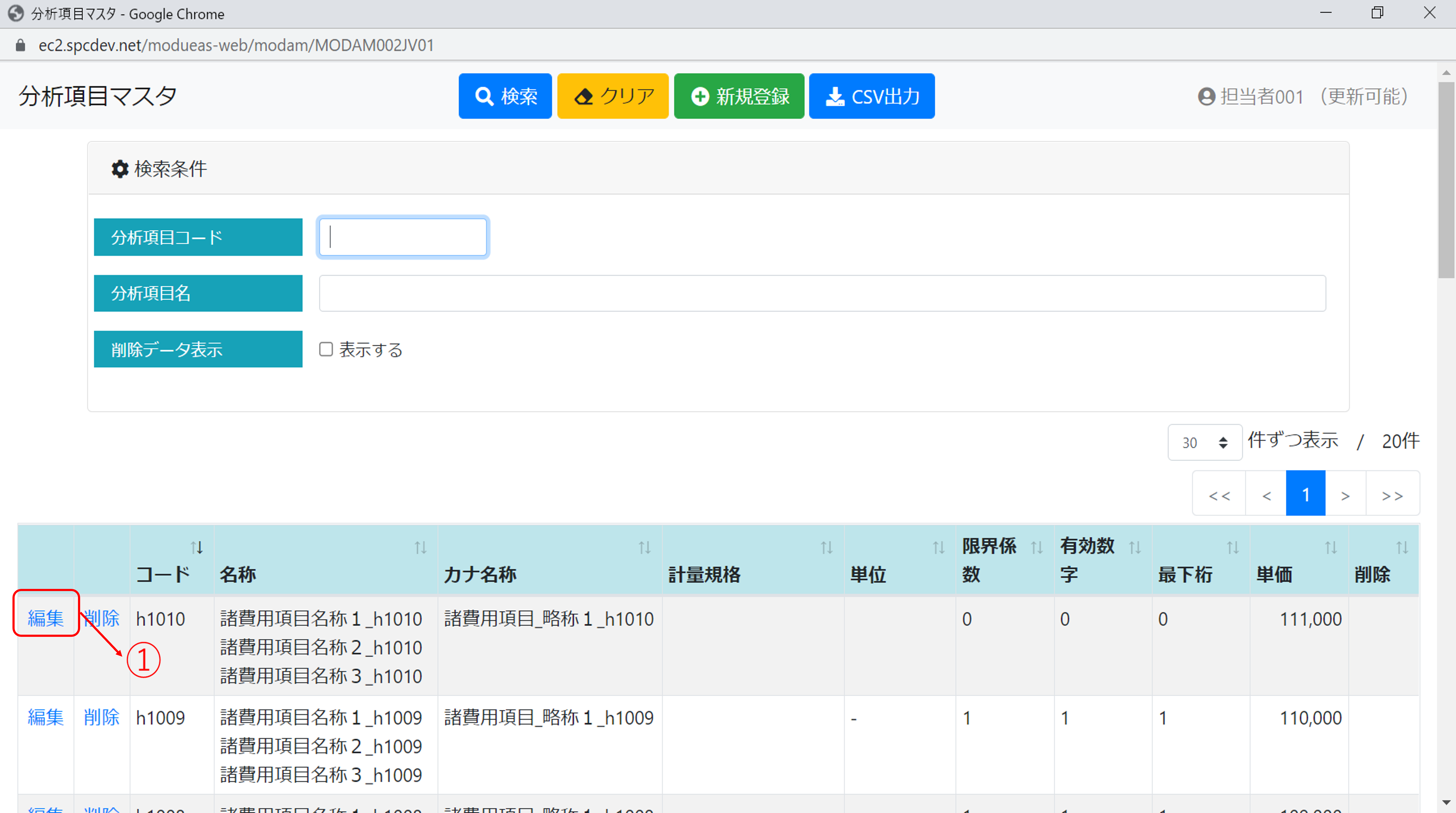Click the site lock icon in address bar
Viewport: 1456px width, 813px height.
20,45
